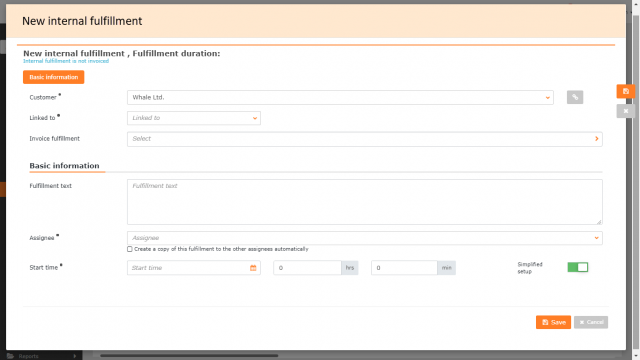Click the Cancel button

click(591, 322)
